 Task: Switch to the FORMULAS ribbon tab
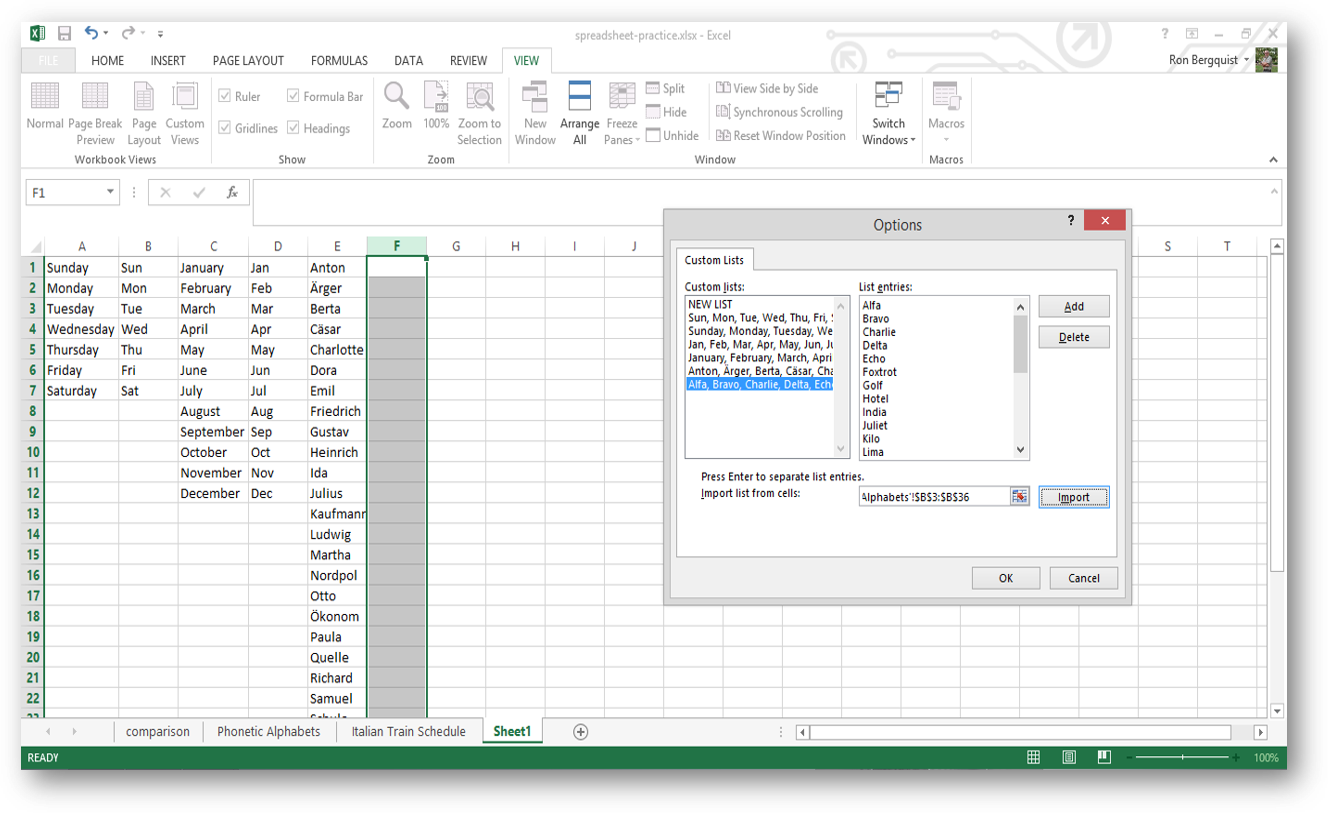point(339,61)
